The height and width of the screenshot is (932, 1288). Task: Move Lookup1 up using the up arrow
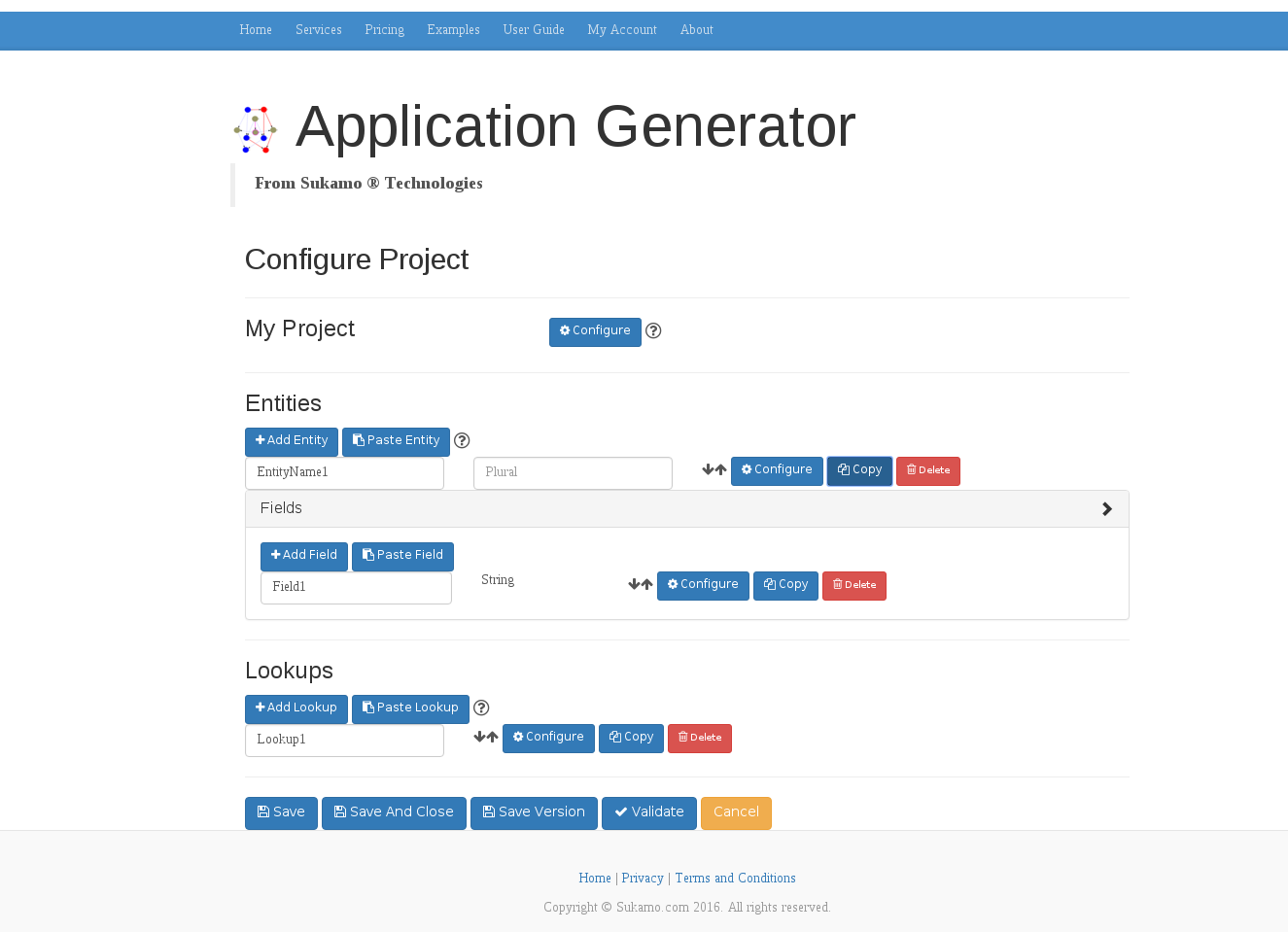pos(493,738)
